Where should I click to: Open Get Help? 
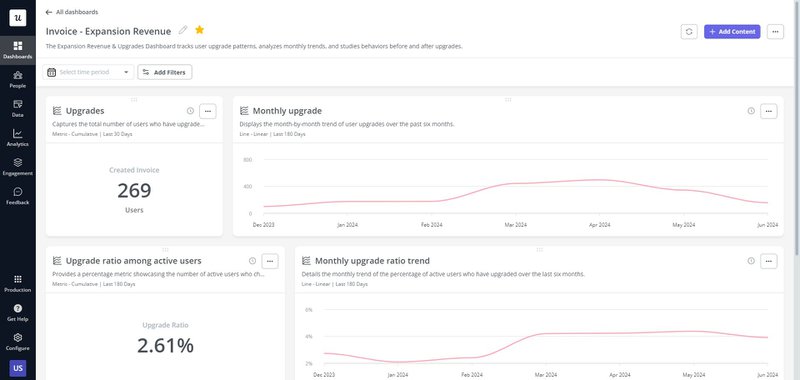point(18,313)
